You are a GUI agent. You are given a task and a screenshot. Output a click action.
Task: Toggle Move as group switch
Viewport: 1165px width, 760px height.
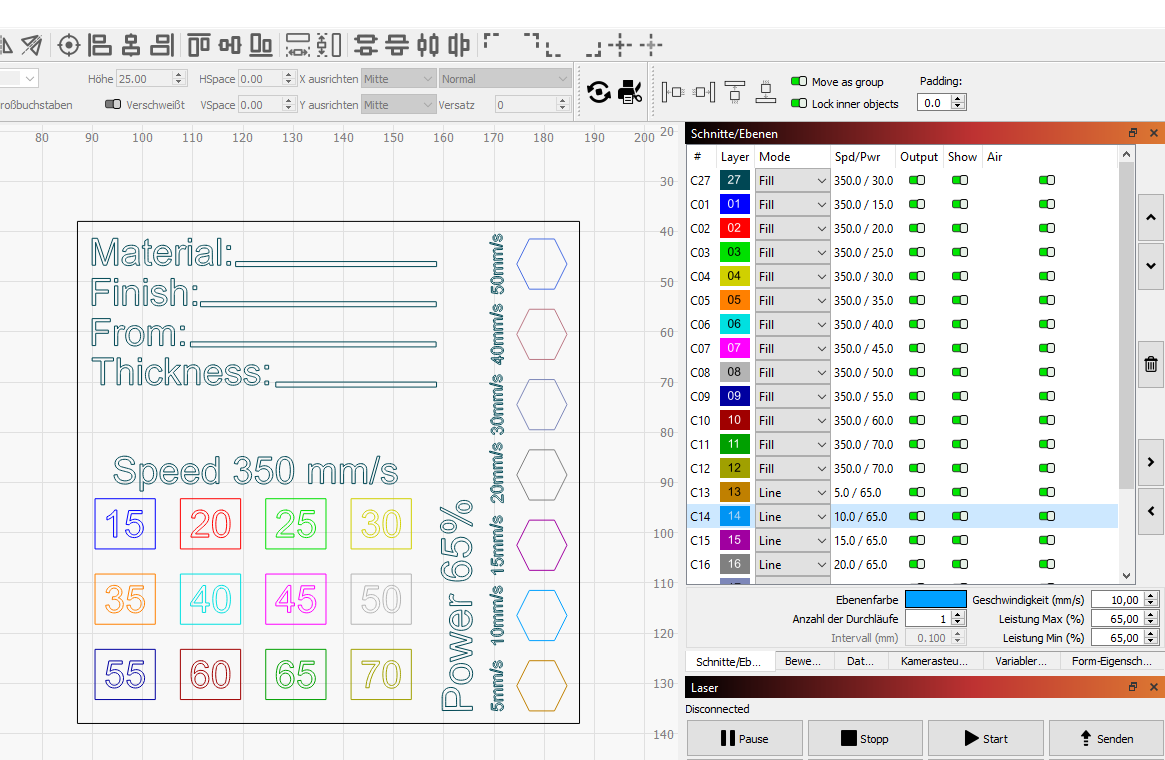click(x=799, y=81)
